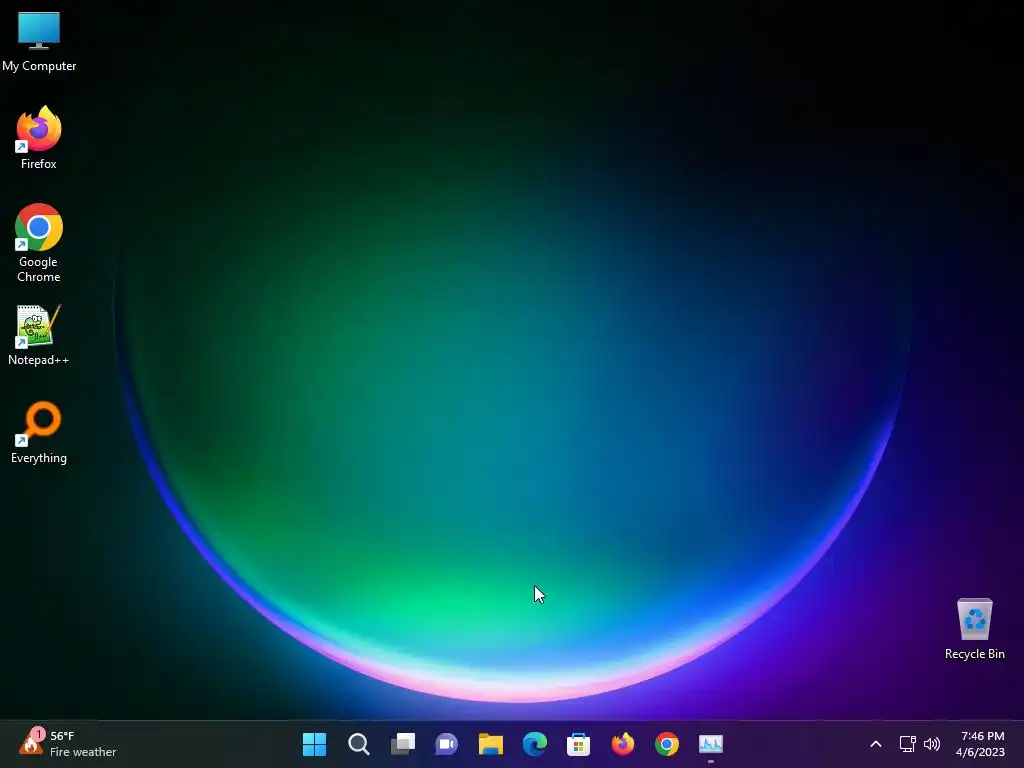The image size is (1024, 768).
Task: Switch to running monitor app in taskbar
Action: (711, 744)
